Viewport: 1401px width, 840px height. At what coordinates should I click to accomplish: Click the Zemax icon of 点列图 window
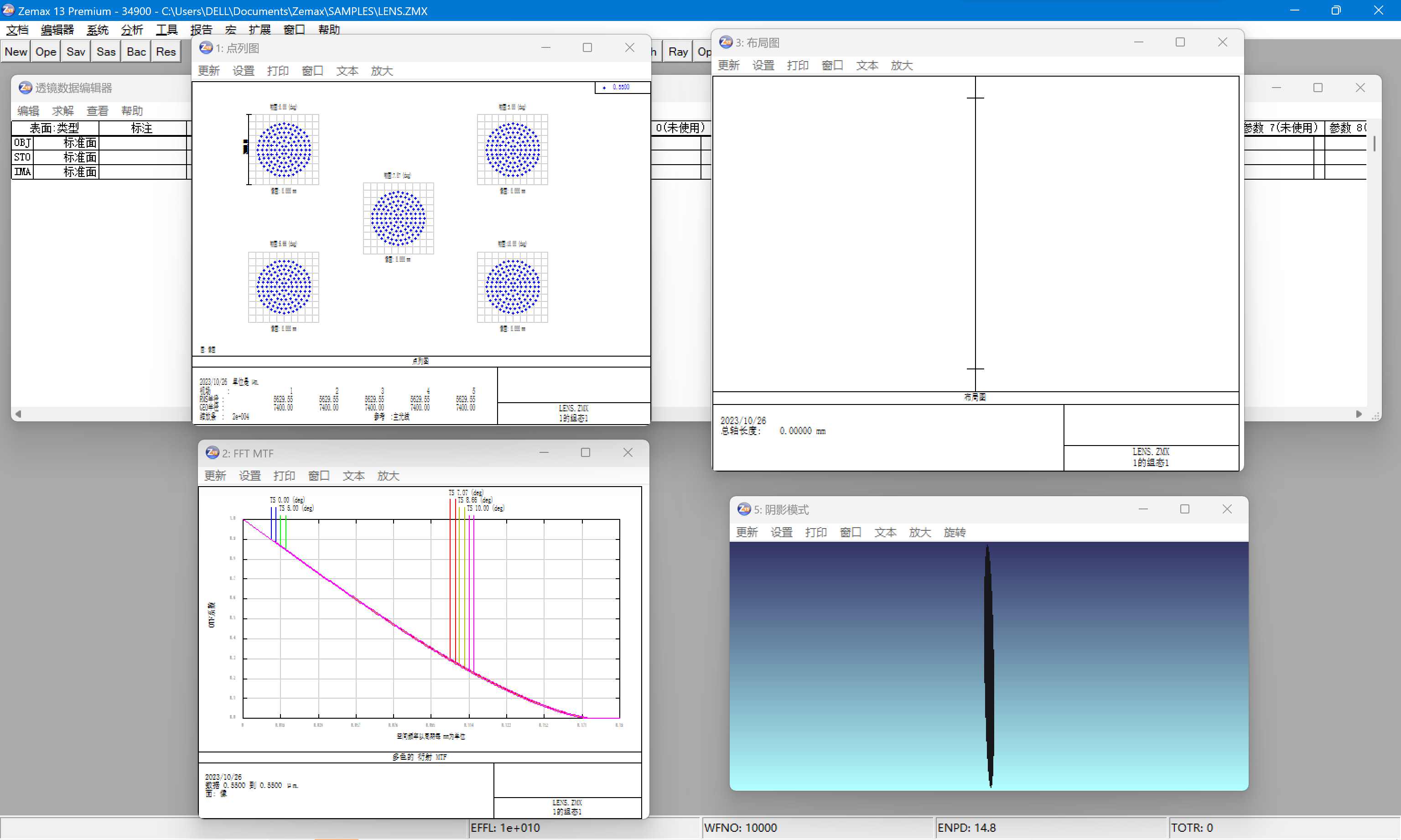pos(206,47)
